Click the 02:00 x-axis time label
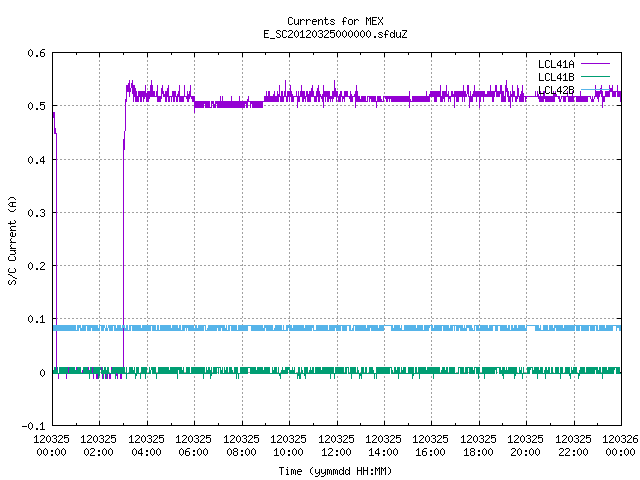Screen dimensions: 640x480 [x=98, y=452]
